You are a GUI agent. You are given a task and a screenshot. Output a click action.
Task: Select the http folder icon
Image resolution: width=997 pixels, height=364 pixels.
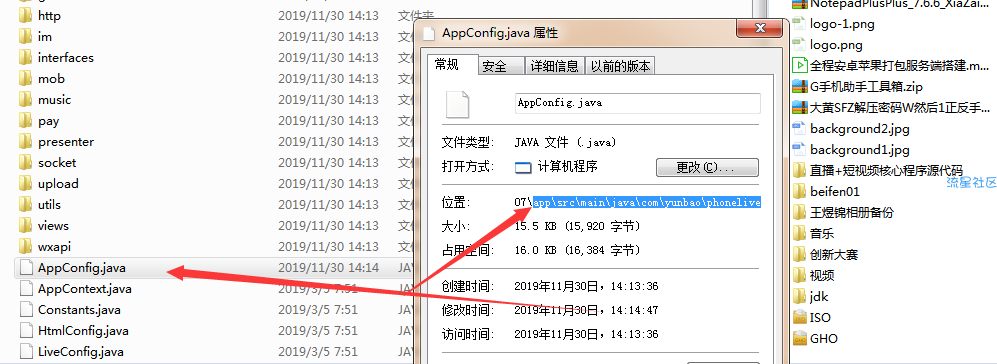coord(25,15)
